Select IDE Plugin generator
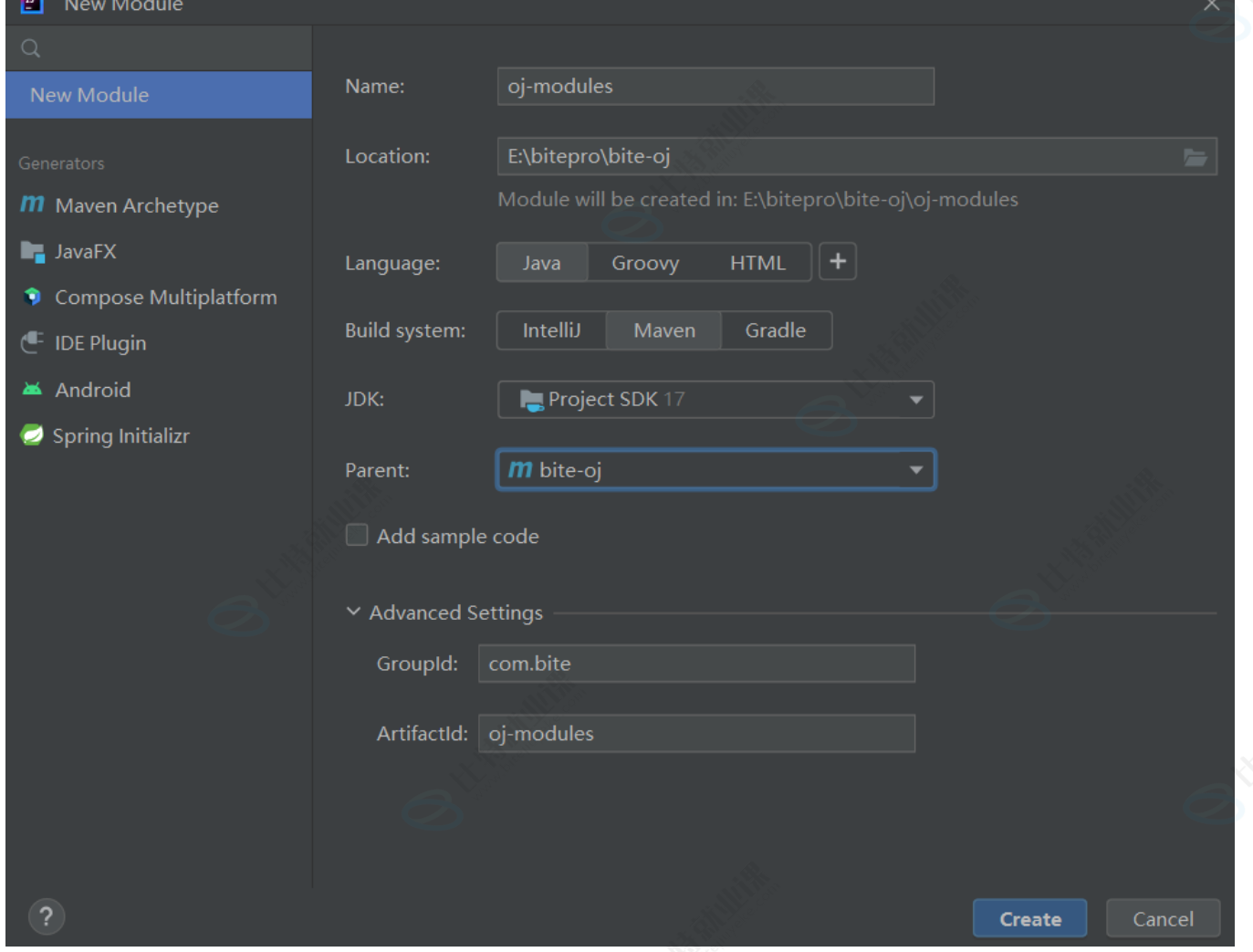This screenshot has width=1253, height=952. pyautogui.click(x=159, y=343)
